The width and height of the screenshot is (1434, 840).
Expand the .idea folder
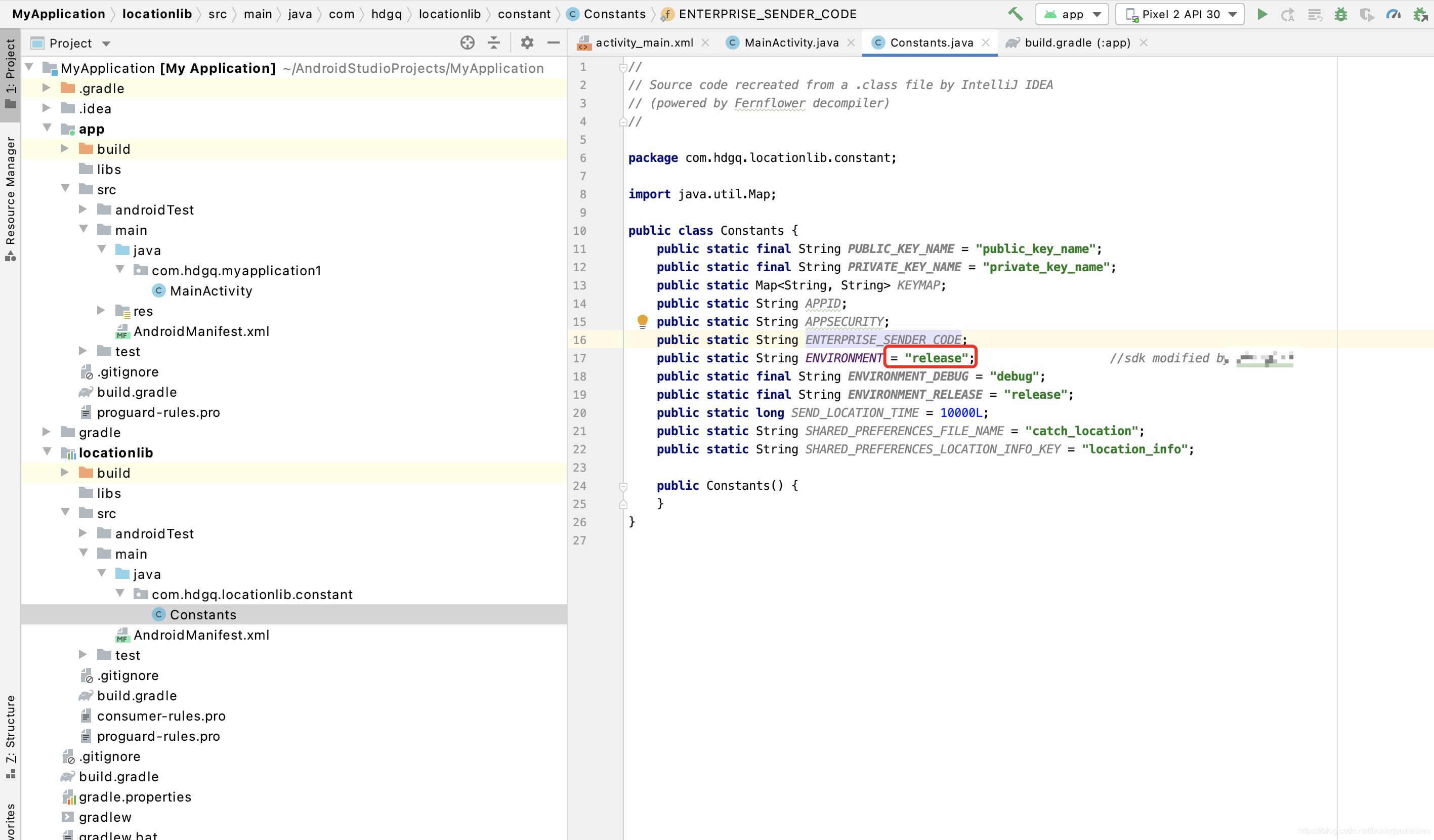(47, 108)
